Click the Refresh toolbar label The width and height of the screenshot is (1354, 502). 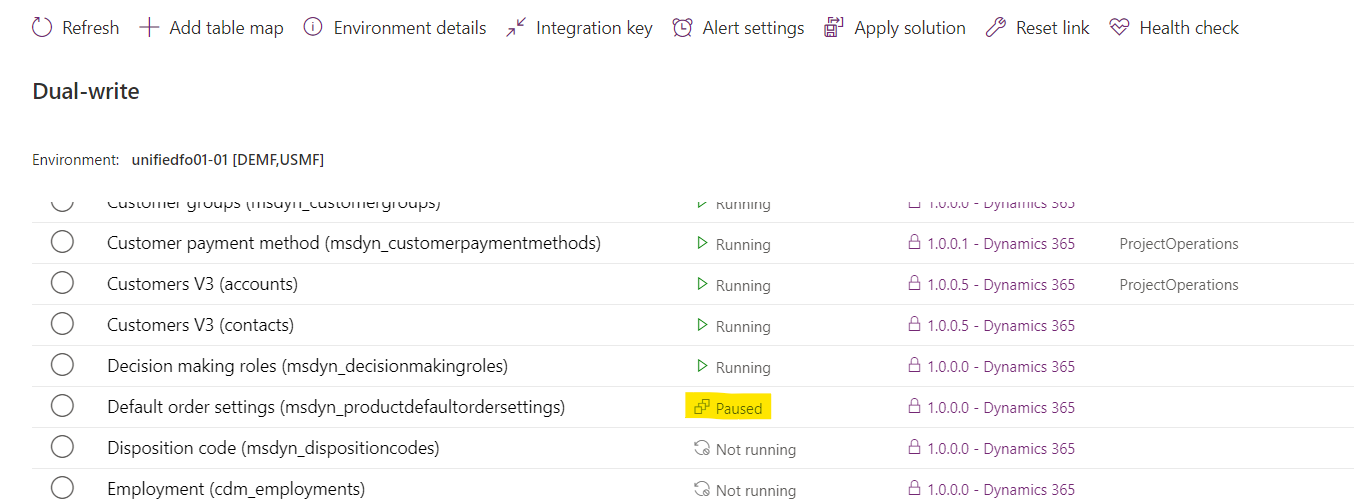coord(90,28)
